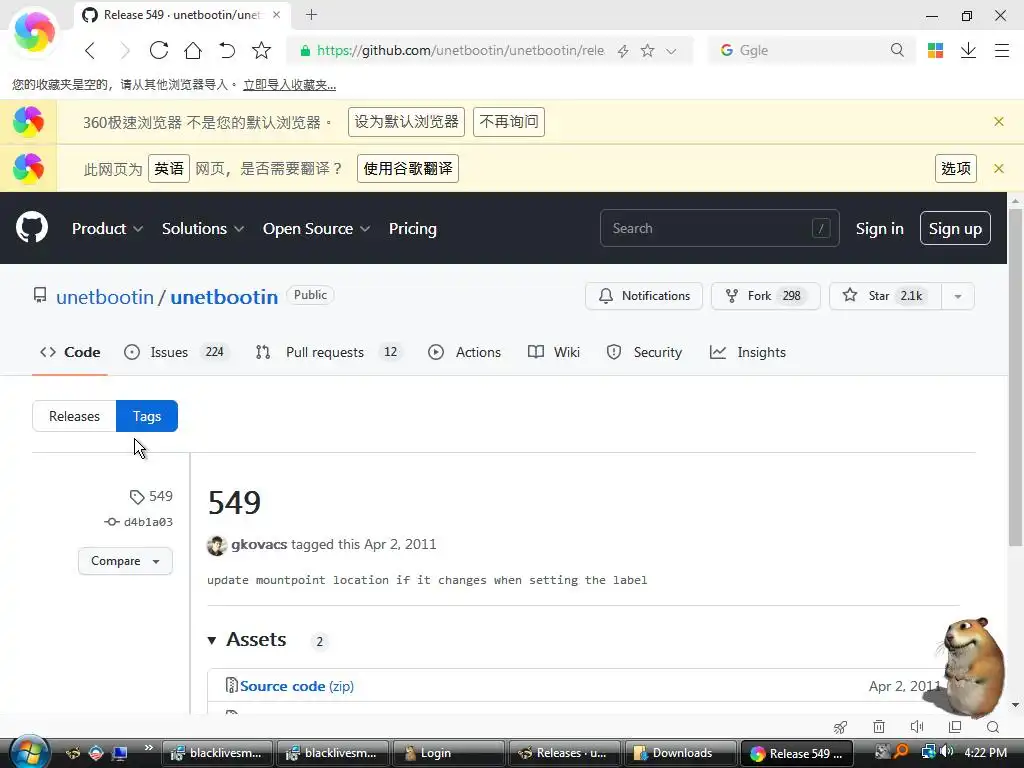
Task: Click the search magnifier icon in browser search box
Action: pyautogui.click(x=897, y=50)
